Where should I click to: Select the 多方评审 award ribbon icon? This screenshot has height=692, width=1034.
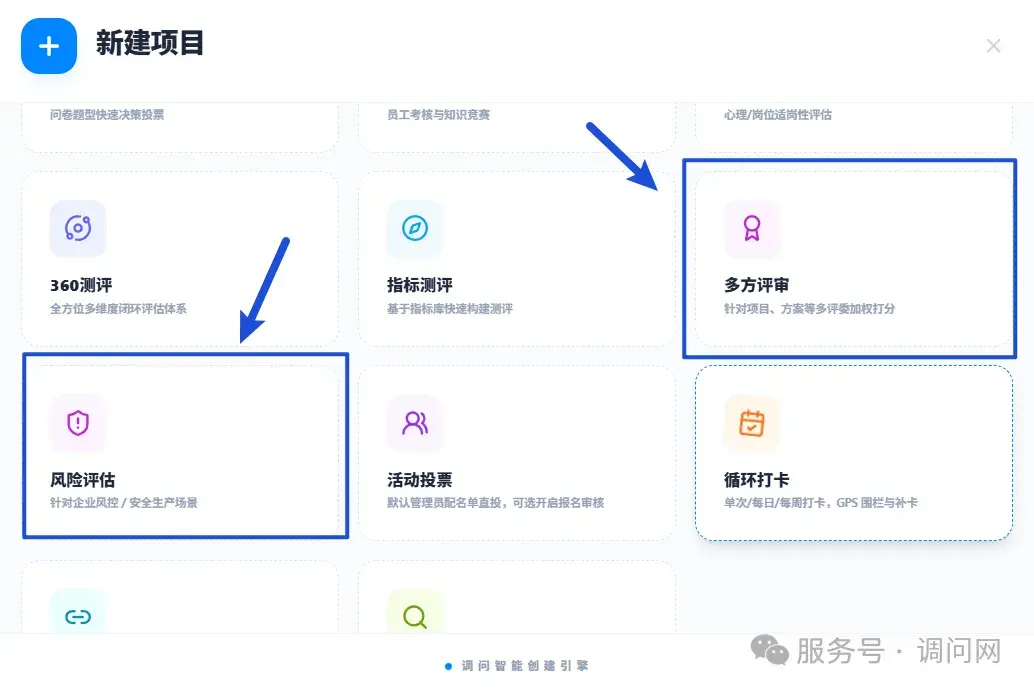[x=752, y=228]
